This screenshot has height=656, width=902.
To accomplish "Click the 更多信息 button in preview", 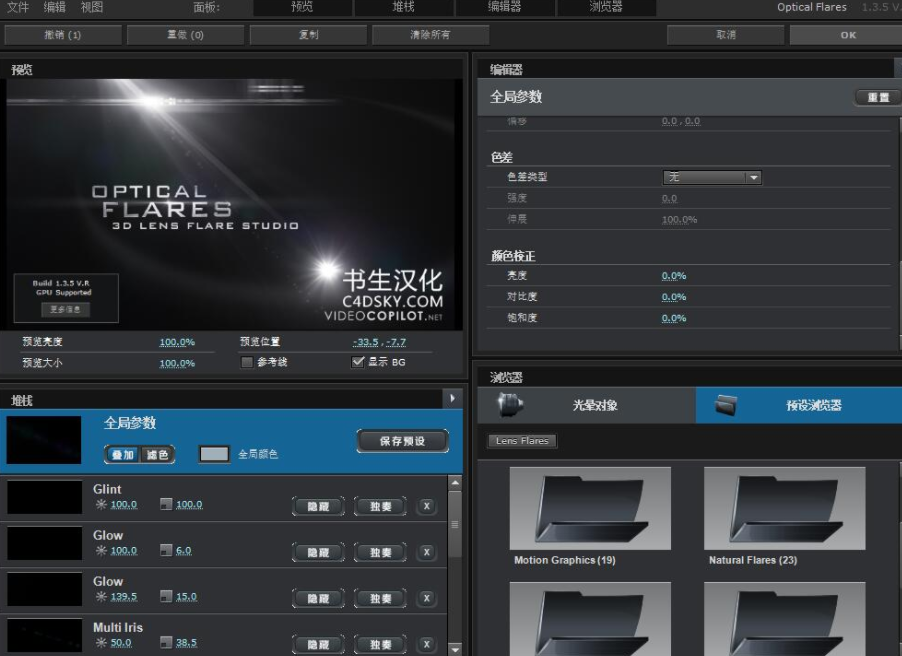I will [65, 310].
